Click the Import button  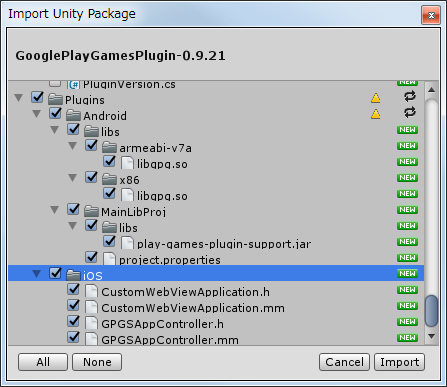pos(399,362)
